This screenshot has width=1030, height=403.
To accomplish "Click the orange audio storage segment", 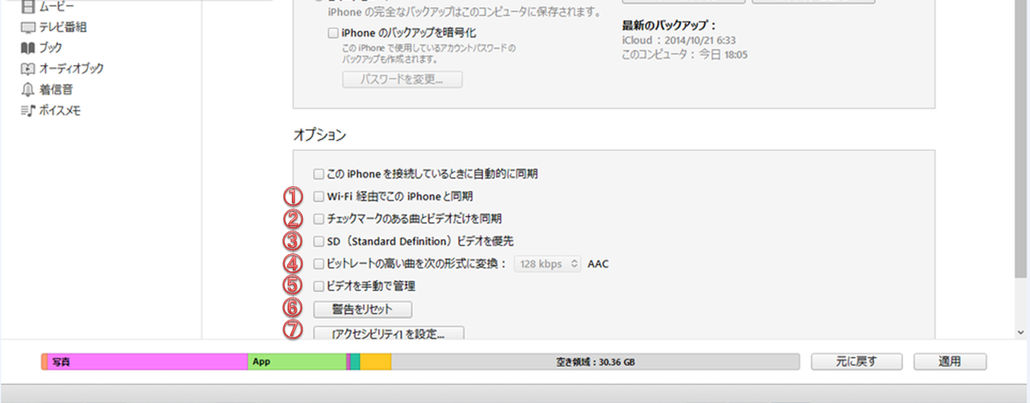I will tap(44, 362).
